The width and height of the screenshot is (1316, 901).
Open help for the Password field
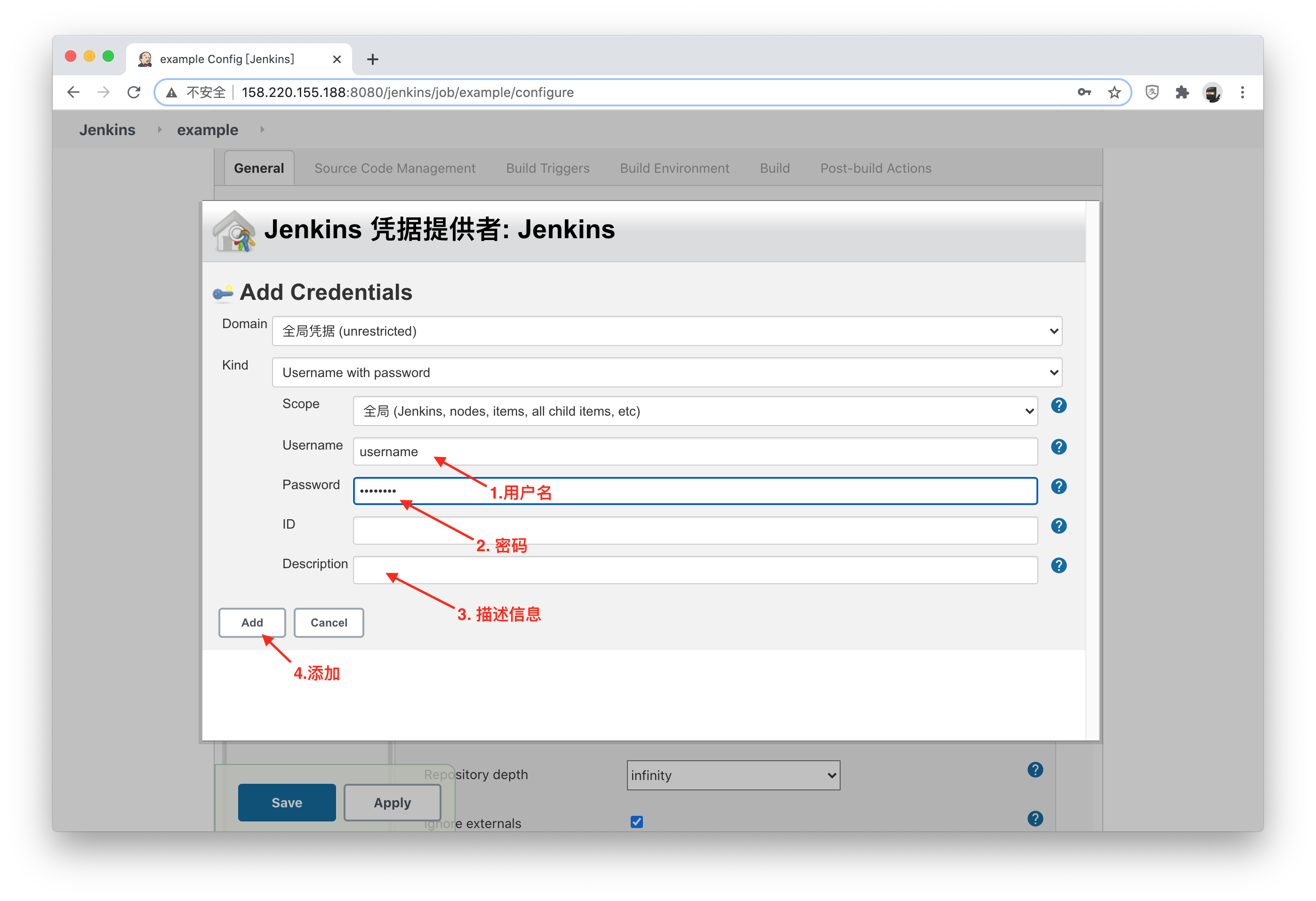(x=1059, y=486)
